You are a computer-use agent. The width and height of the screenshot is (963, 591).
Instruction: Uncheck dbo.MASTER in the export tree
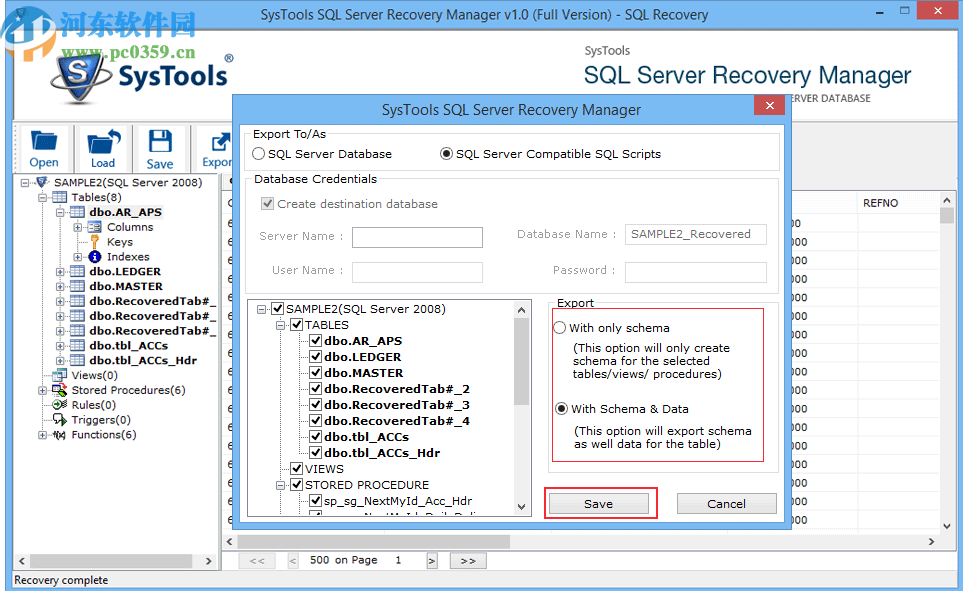tap(316, 373)
